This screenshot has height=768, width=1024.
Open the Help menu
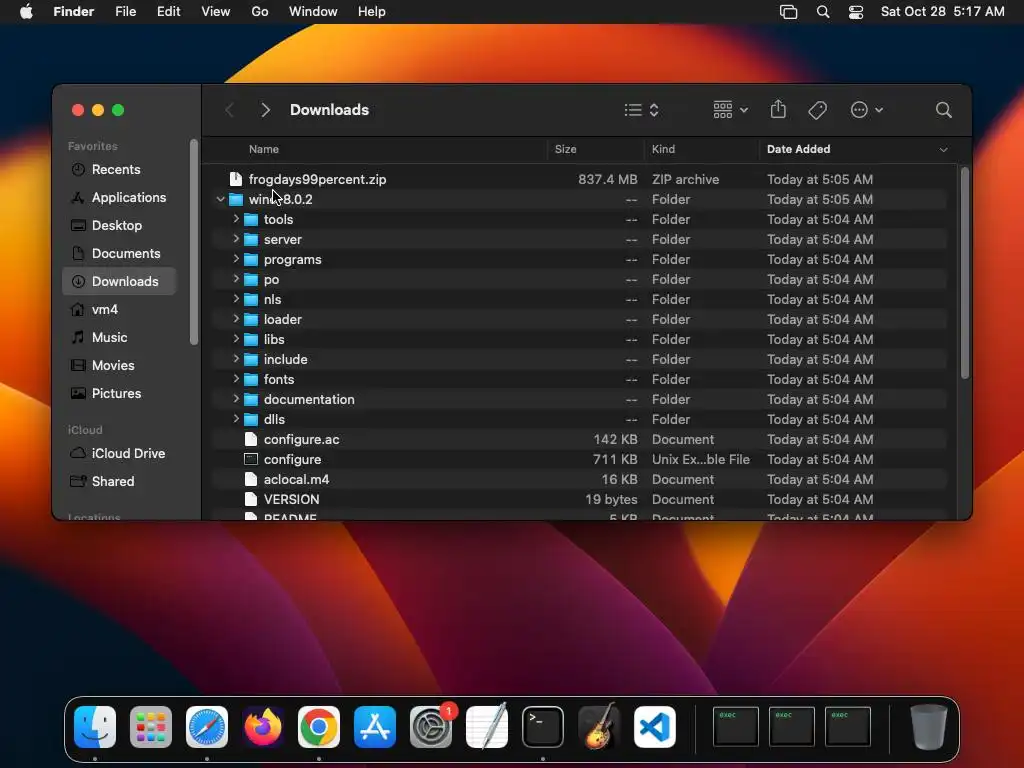click(x=372, y=12)
